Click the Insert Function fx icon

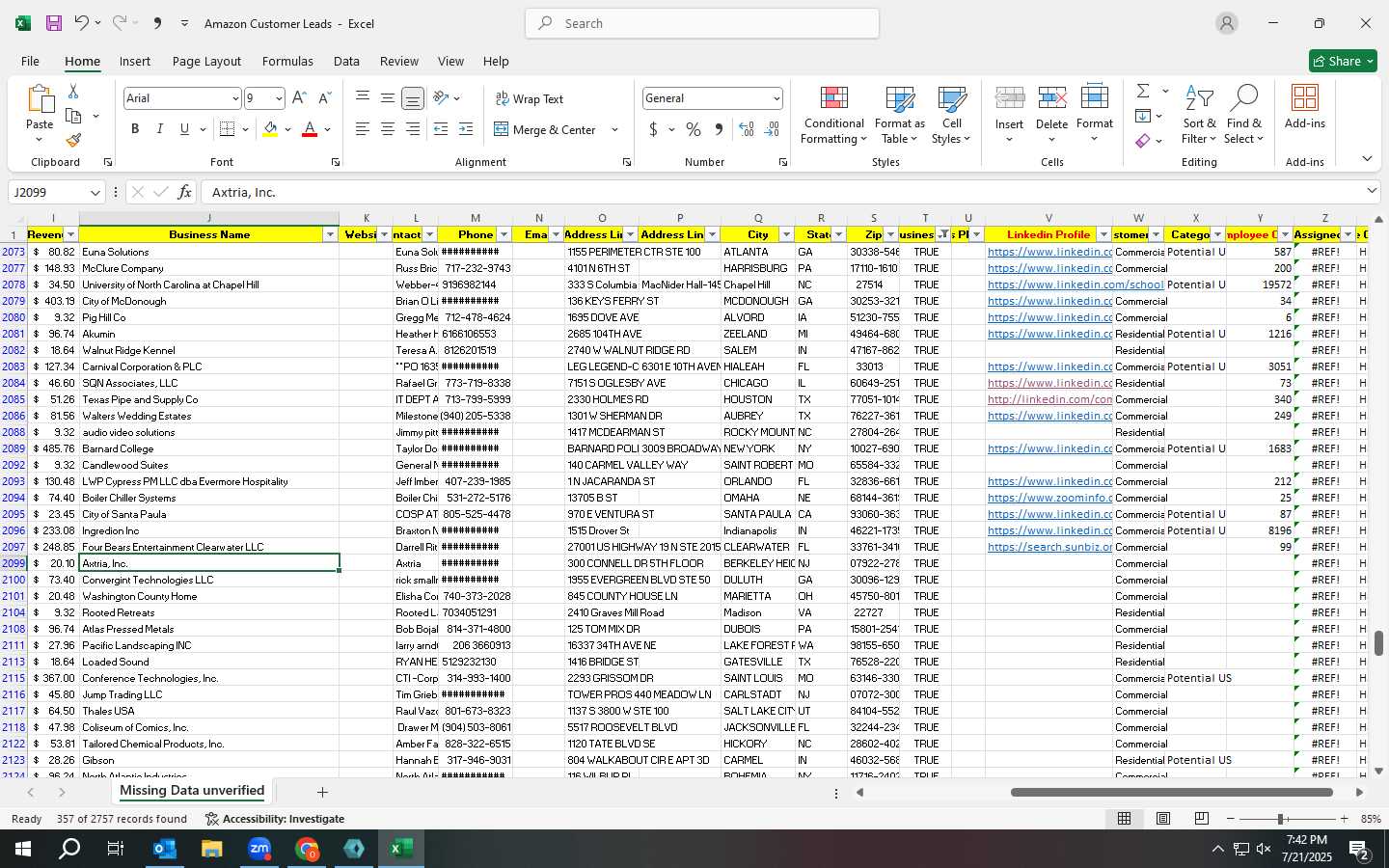(x=184, y=192)
